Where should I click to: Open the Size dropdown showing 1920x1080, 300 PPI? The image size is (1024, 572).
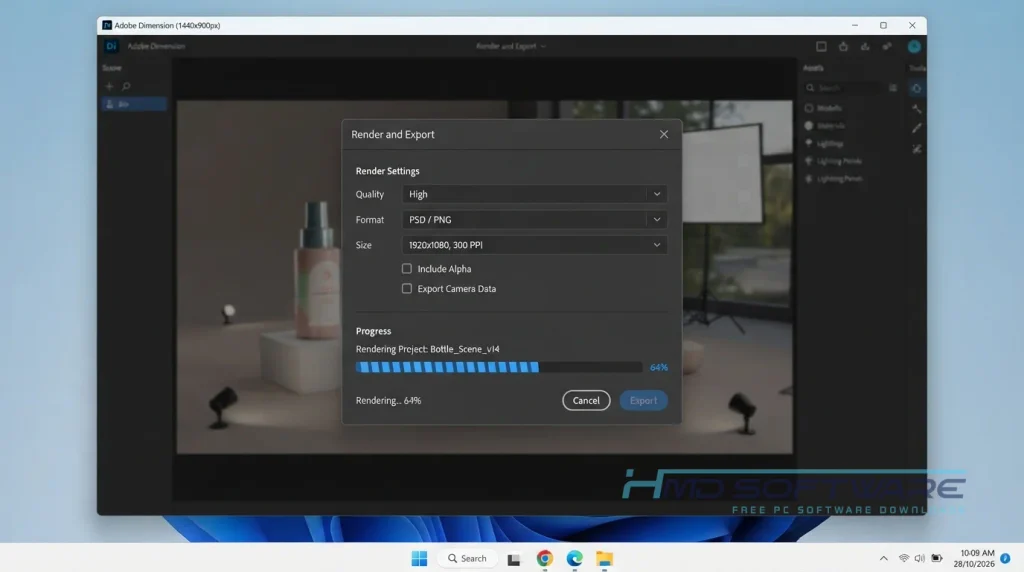click(534, 245)
